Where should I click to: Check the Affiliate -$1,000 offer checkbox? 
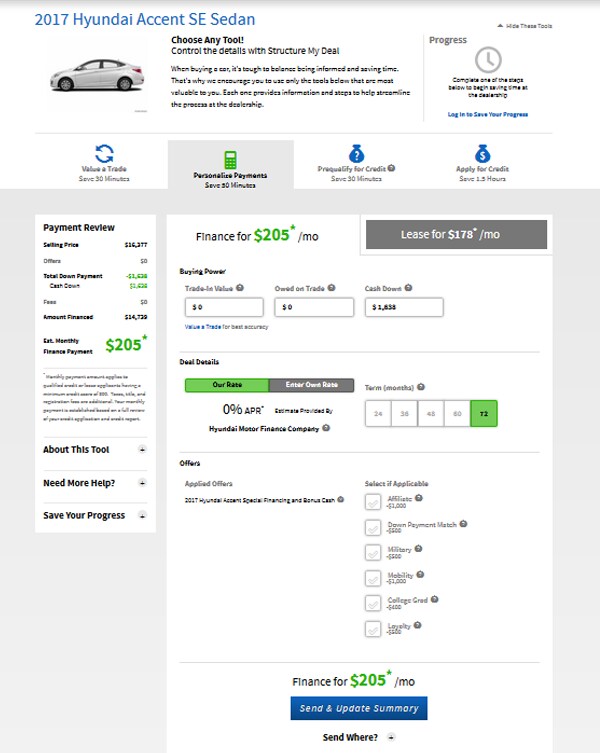tap(373, 502)
